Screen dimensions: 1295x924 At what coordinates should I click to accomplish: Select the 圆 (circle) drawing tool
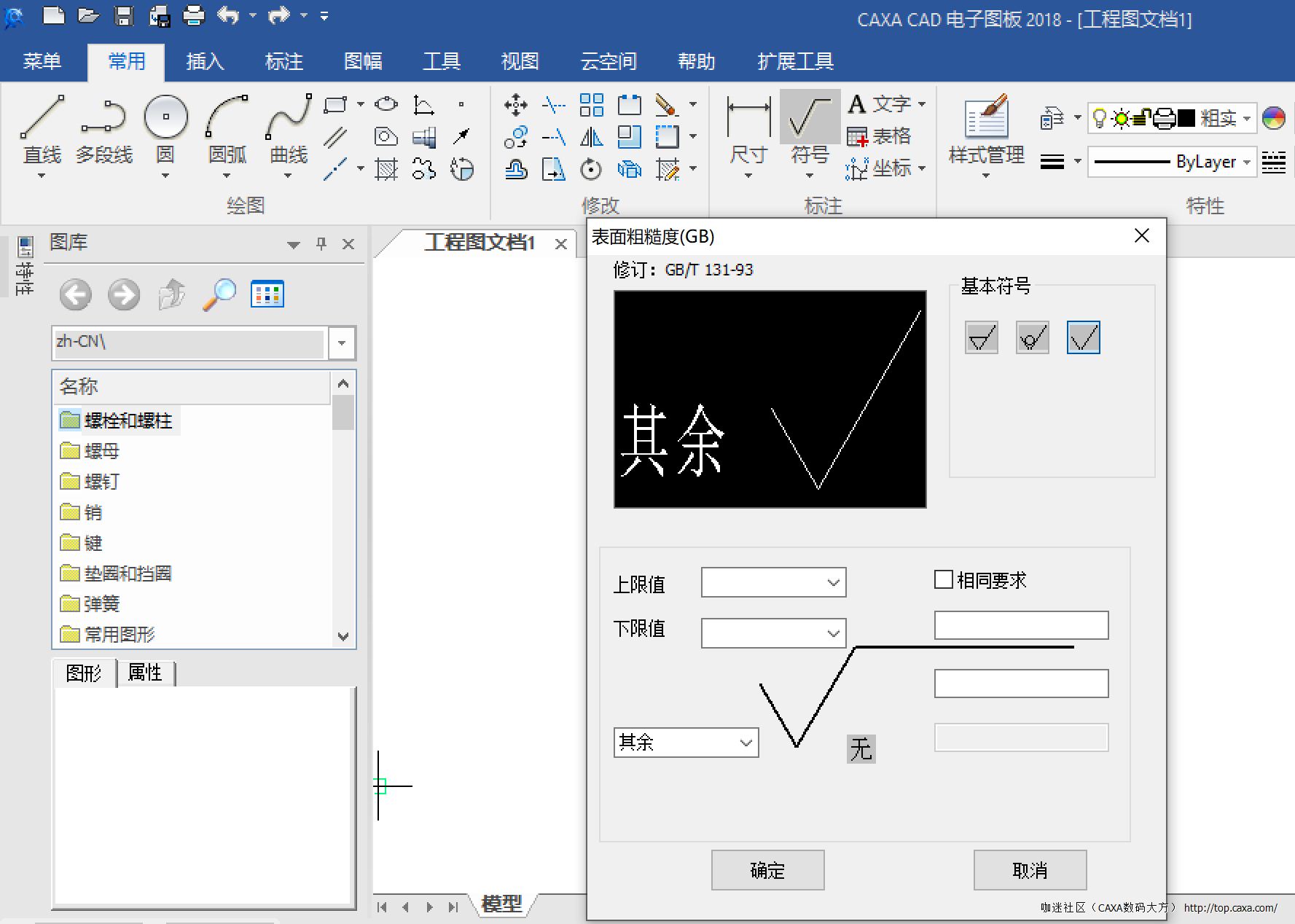(x=165, y=118)
